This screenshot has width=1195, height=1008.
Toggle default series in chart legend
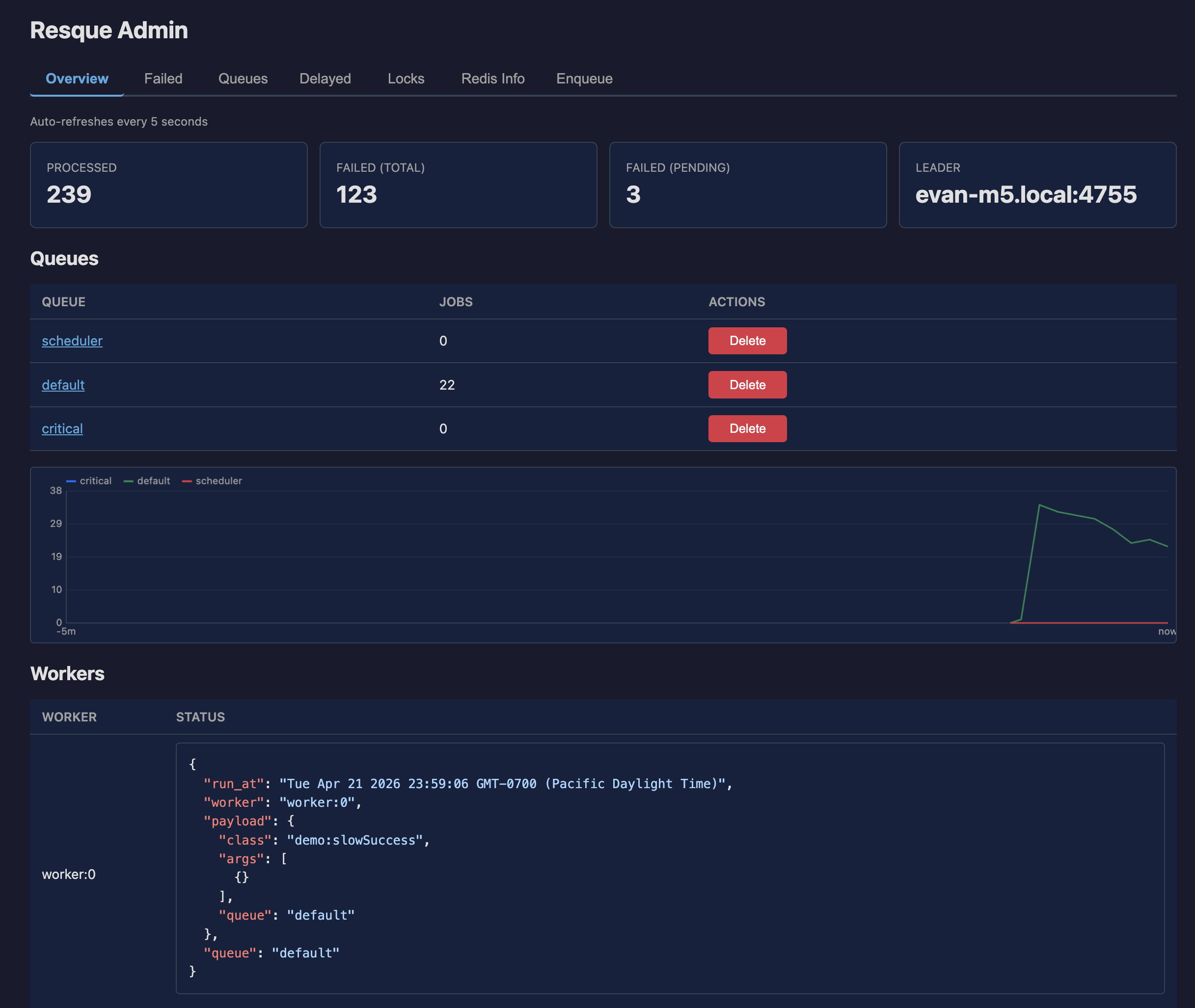147,481
